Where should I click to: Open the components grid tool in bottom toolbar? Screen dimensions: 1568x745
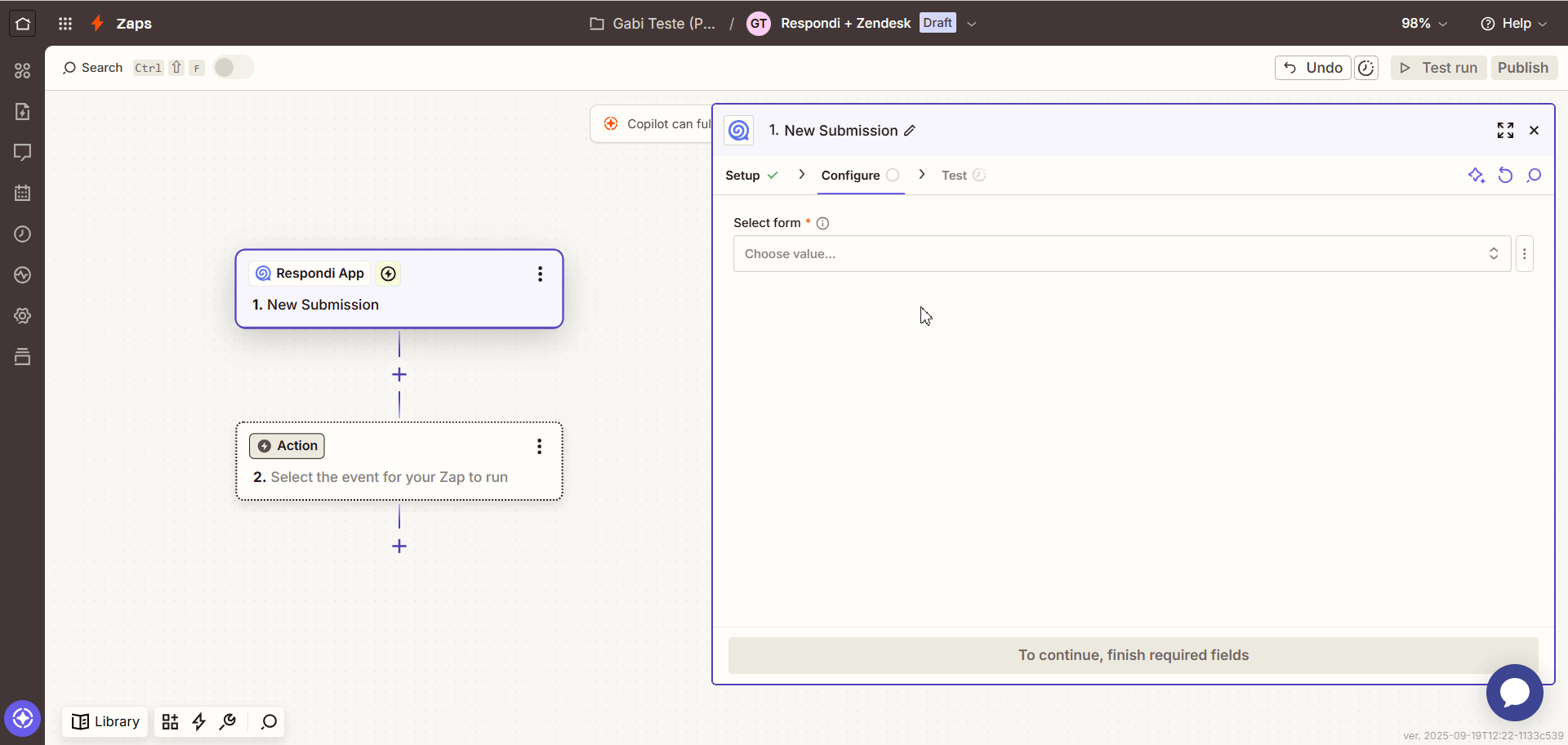pyautogui.click(x=170, y=722)
